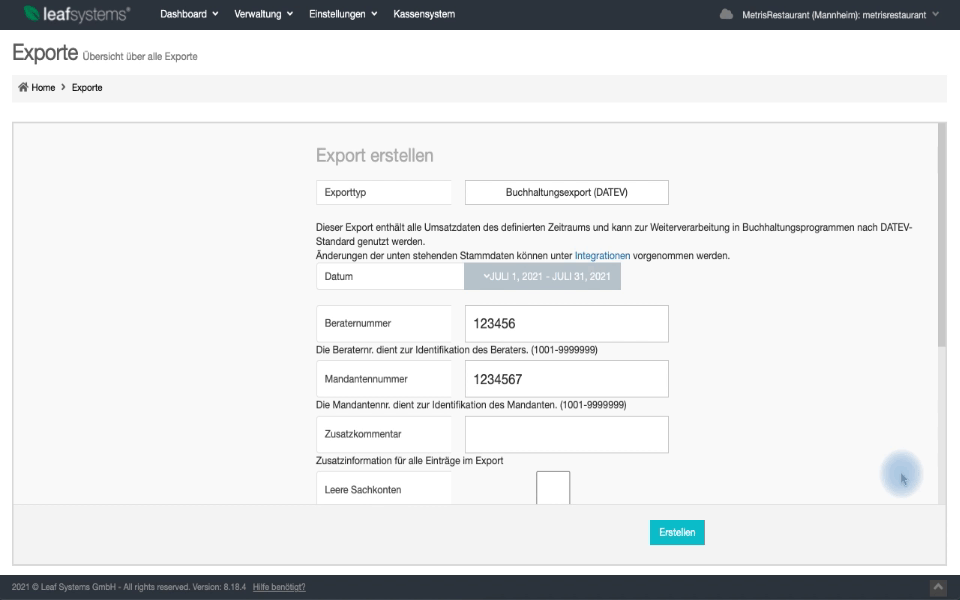960x600 pixels.
Task: Expand the Einstellungen menu
Action: tap(343, 14)
